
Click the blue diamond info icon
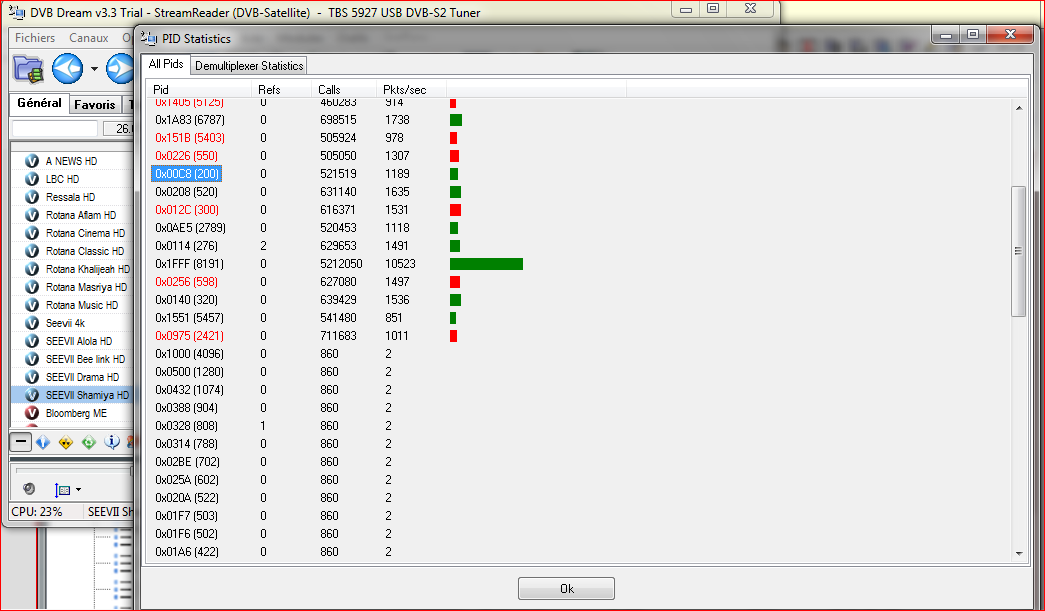43,442
